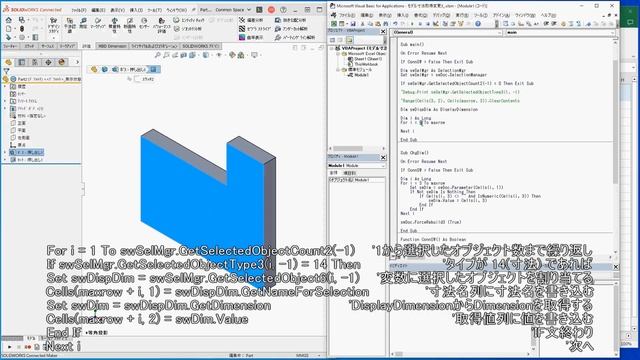The width and height of the screenshot is (640, 360).
Task: Open the FeatureManager design tree tab
Action: coord(9,62)
